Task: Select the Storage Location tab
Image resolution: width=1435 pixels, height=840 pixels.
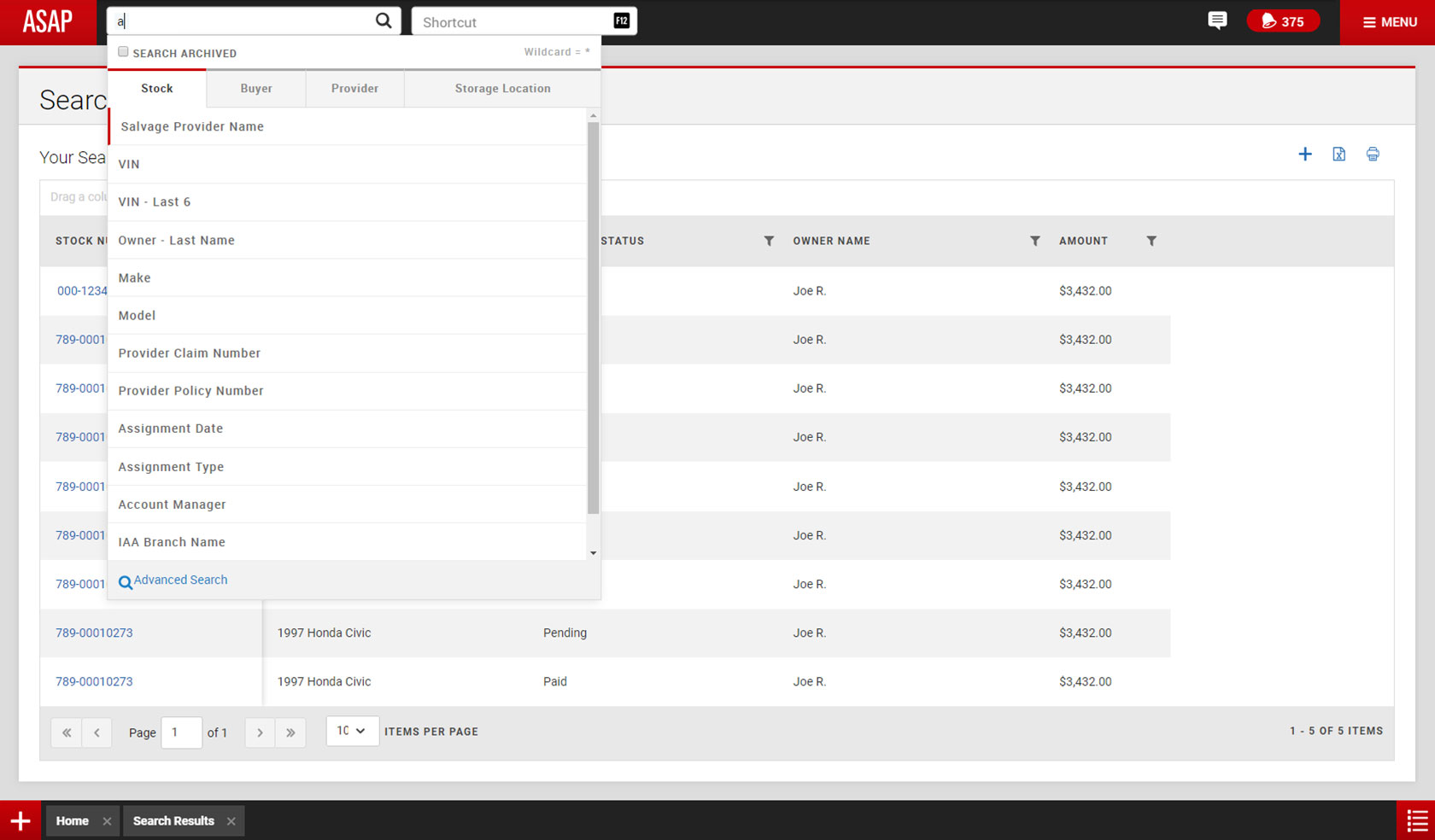Action: coord(502,89)
